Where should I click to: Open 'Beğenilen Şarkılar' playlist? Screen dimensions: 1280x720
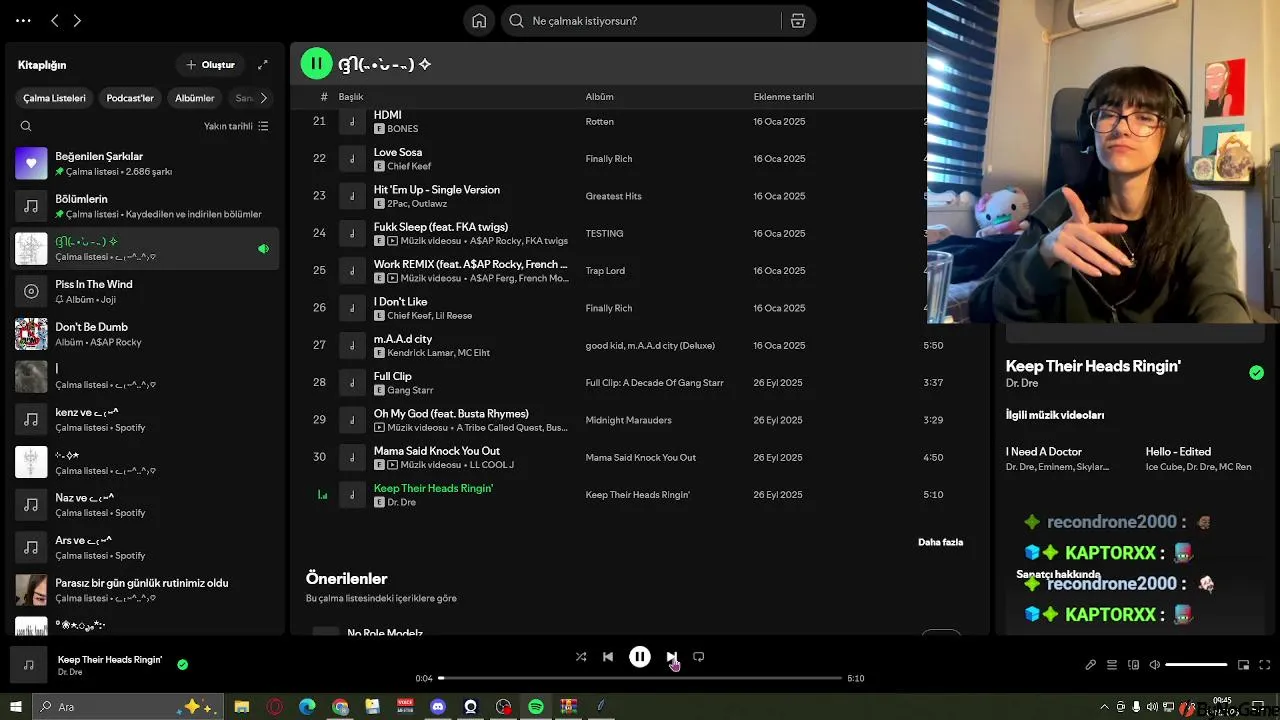[x=146, y=163]
